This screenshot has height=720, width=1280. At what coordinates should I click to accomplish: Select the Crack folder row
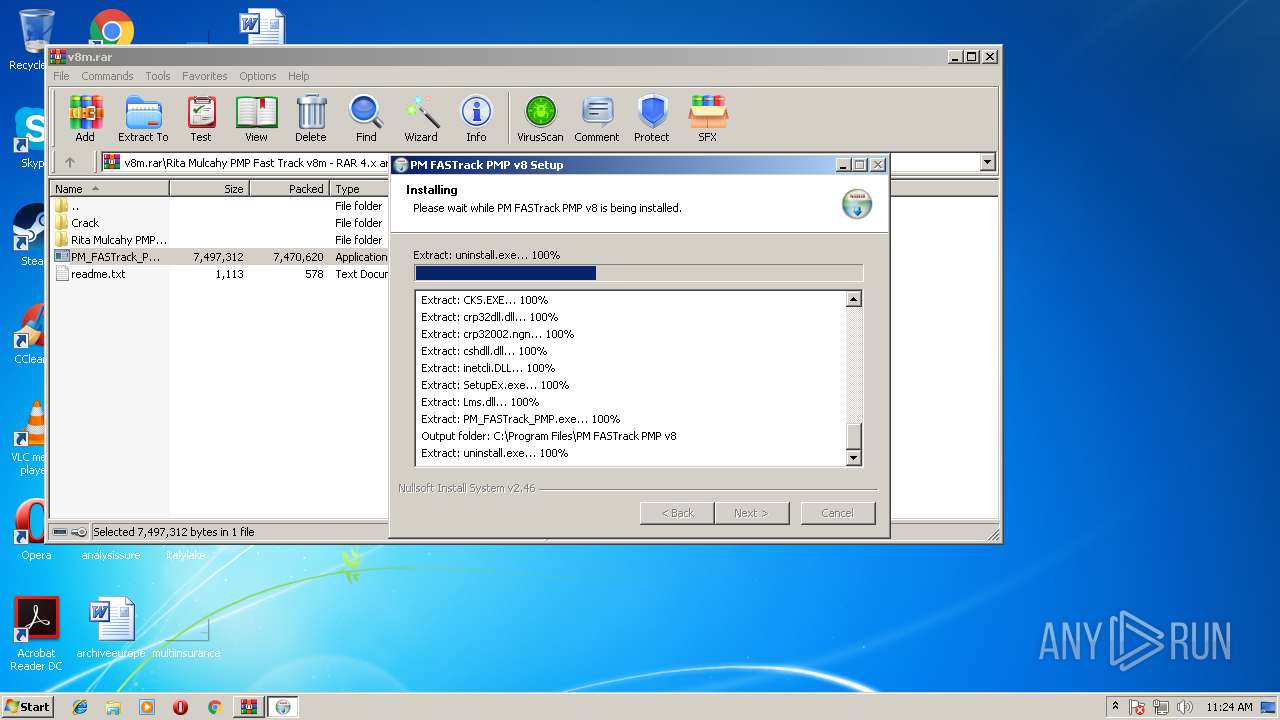coord(220,223)
